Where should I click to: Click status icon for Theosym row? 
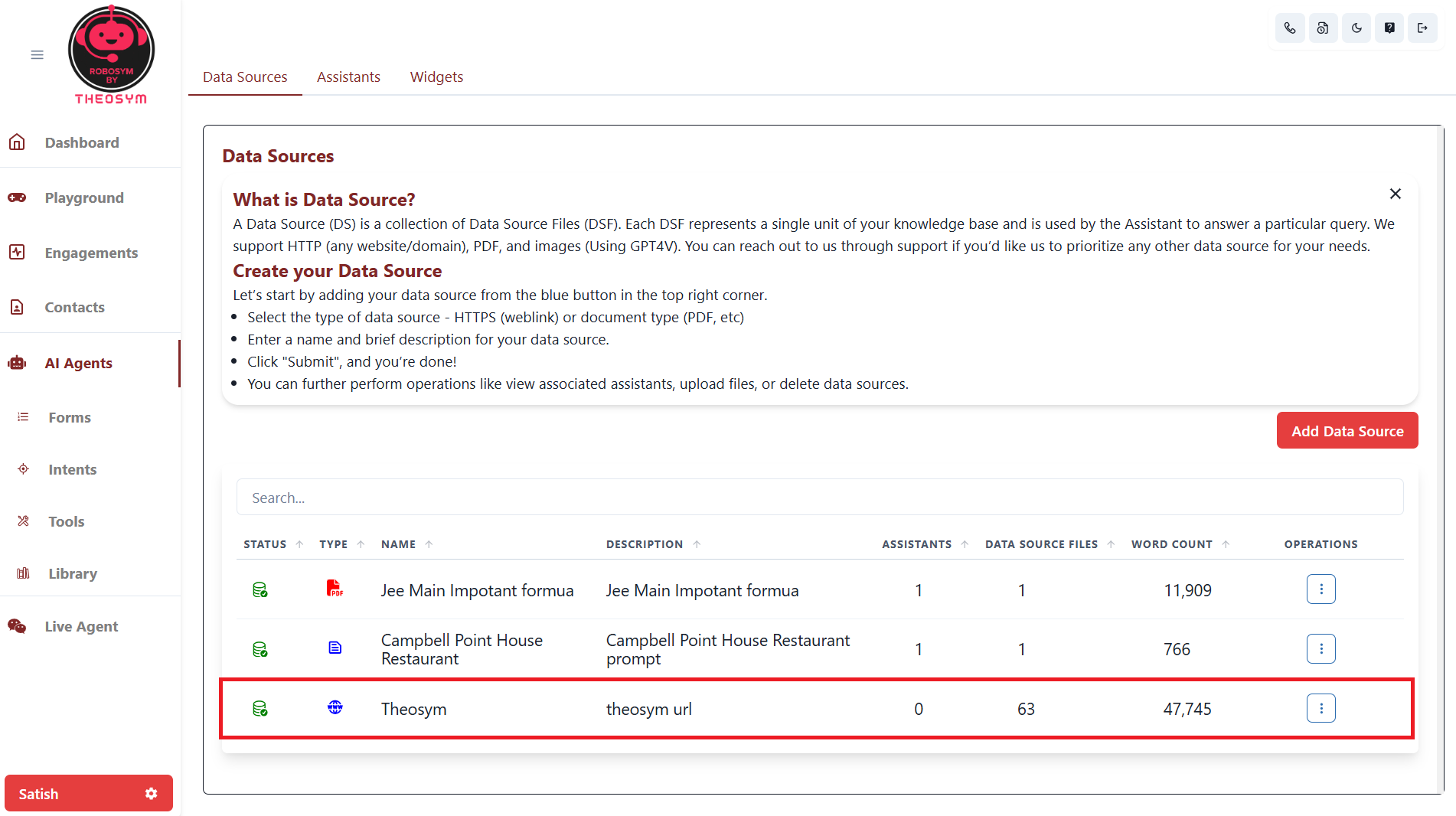tap(260, 709)
